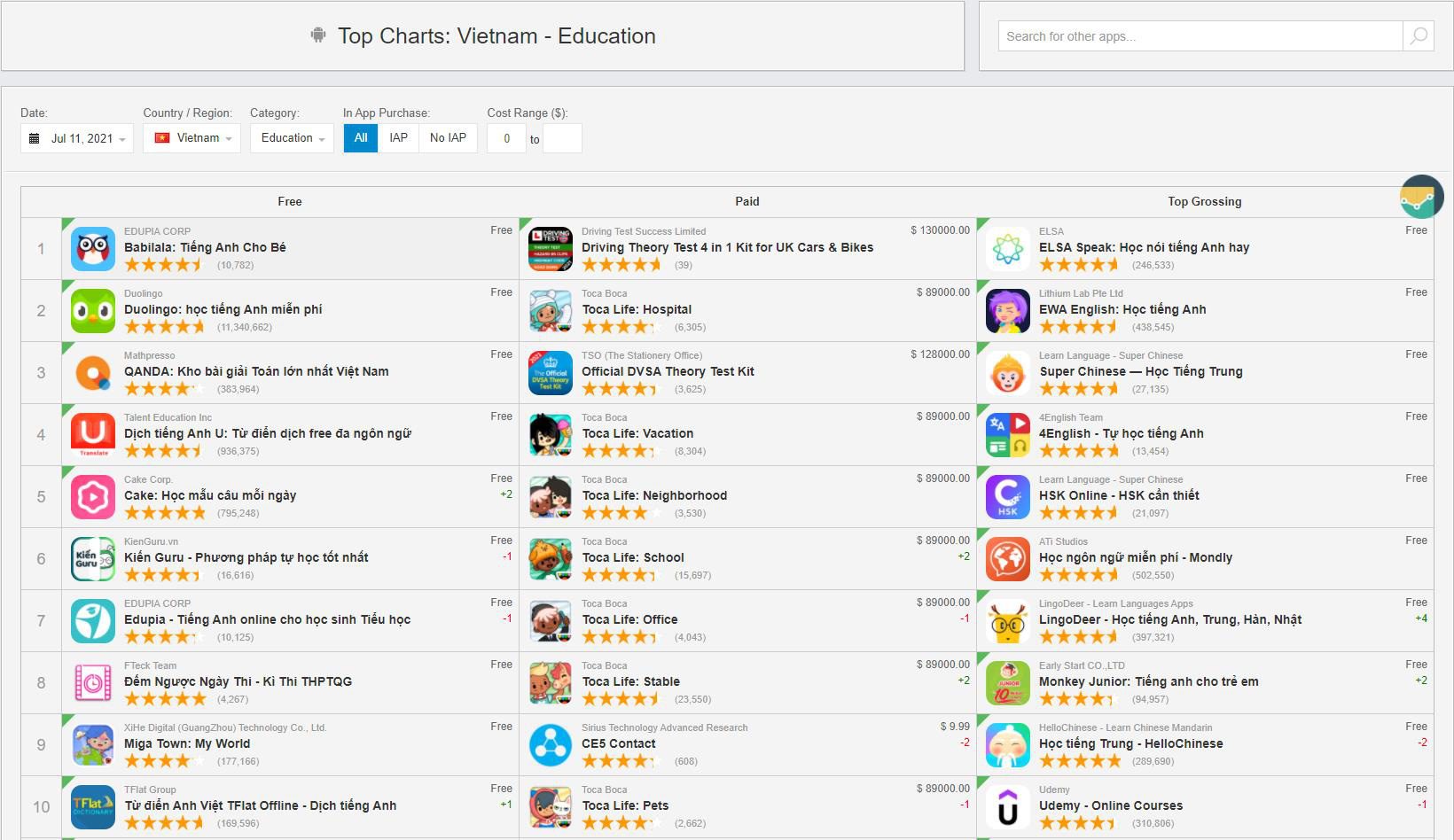Open the Driving Theory Test 4 in 1 icon
Viewport: 1454px width, 840px height.
coord(551,249)
